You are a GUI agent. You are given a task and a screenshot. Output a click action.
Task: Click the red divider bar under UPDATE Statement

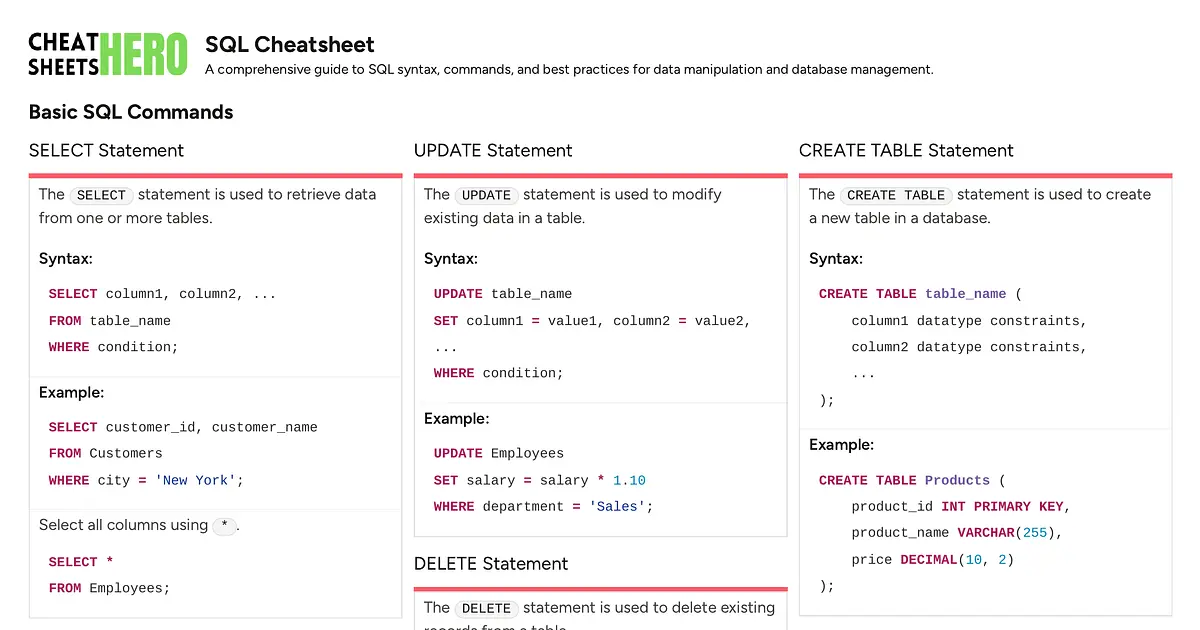[600, 174]
